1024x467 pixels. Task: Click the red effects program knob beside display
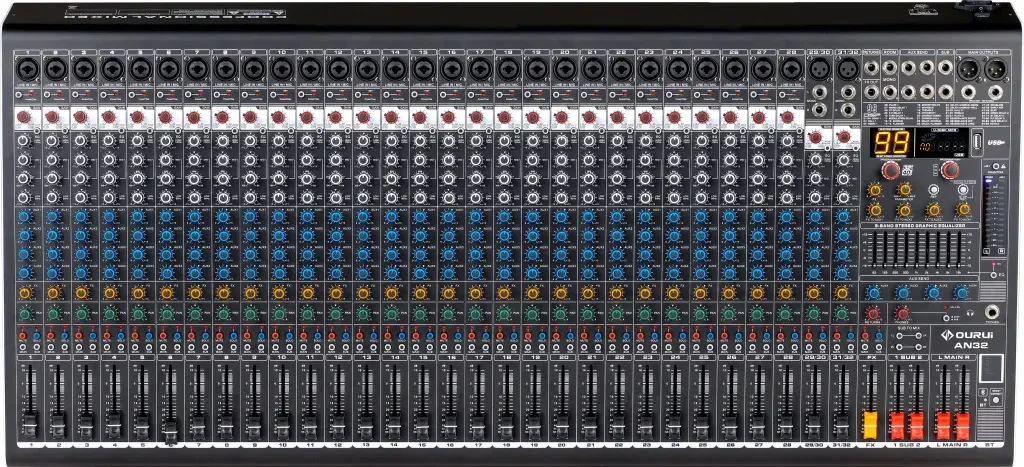point(891,170)
